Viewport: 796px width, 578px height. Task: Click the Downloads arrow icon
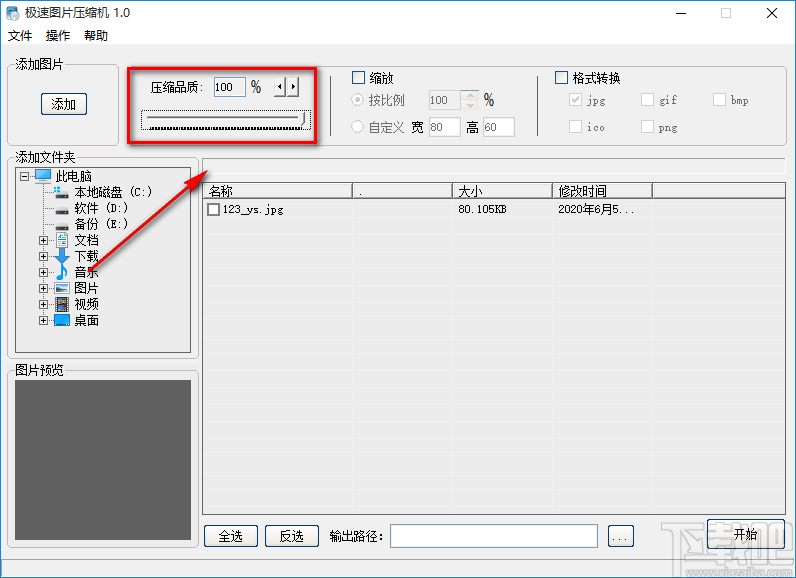click(x=62, y=256)
